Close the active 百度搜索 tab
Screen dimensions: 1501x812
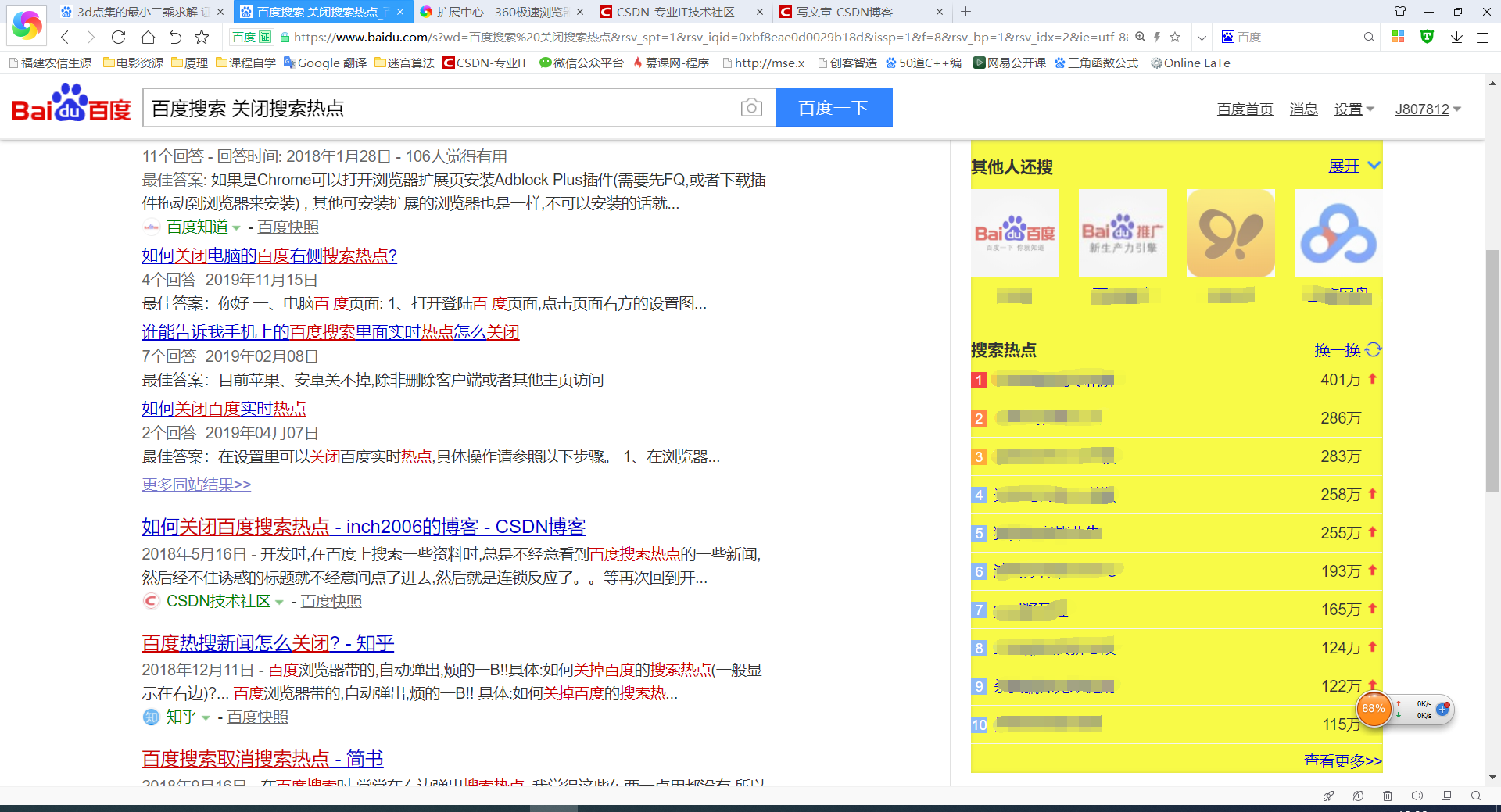(400, 12)
